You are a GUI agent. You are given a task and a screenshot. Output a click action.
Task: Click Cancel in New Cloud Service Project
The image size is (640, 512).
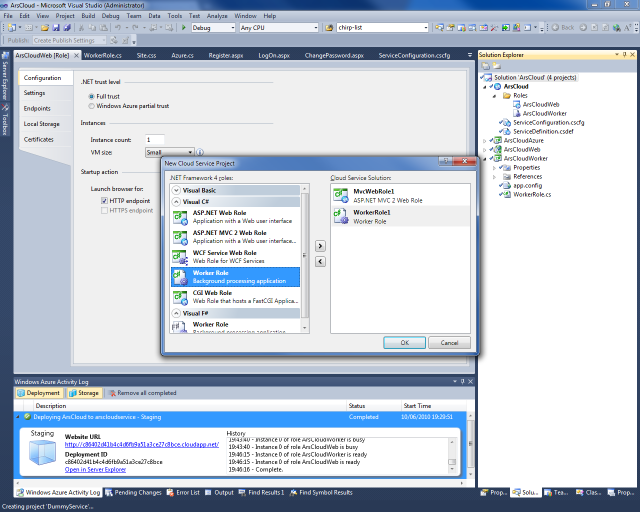[449, 343]
